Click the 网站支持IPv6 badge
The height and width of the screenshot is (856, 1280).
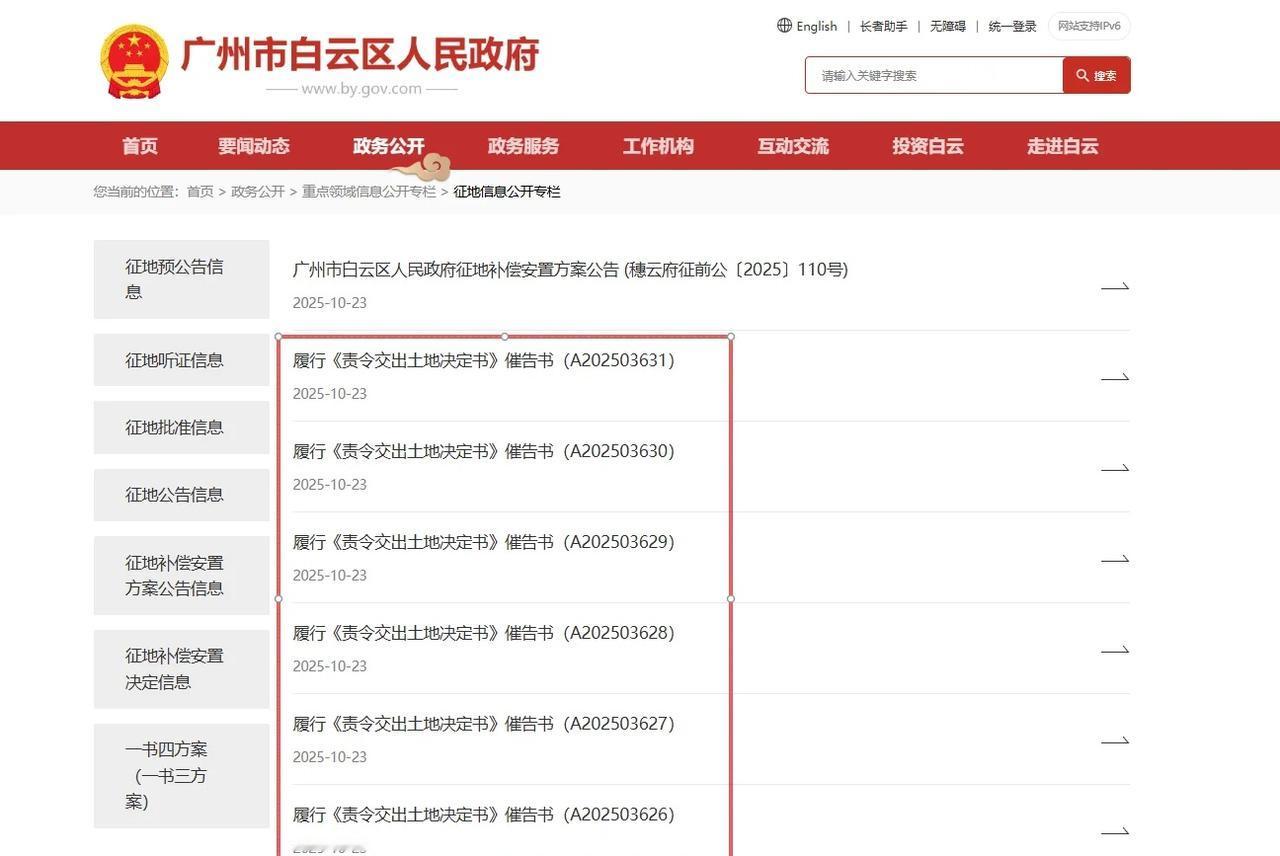click(1089, 25)
